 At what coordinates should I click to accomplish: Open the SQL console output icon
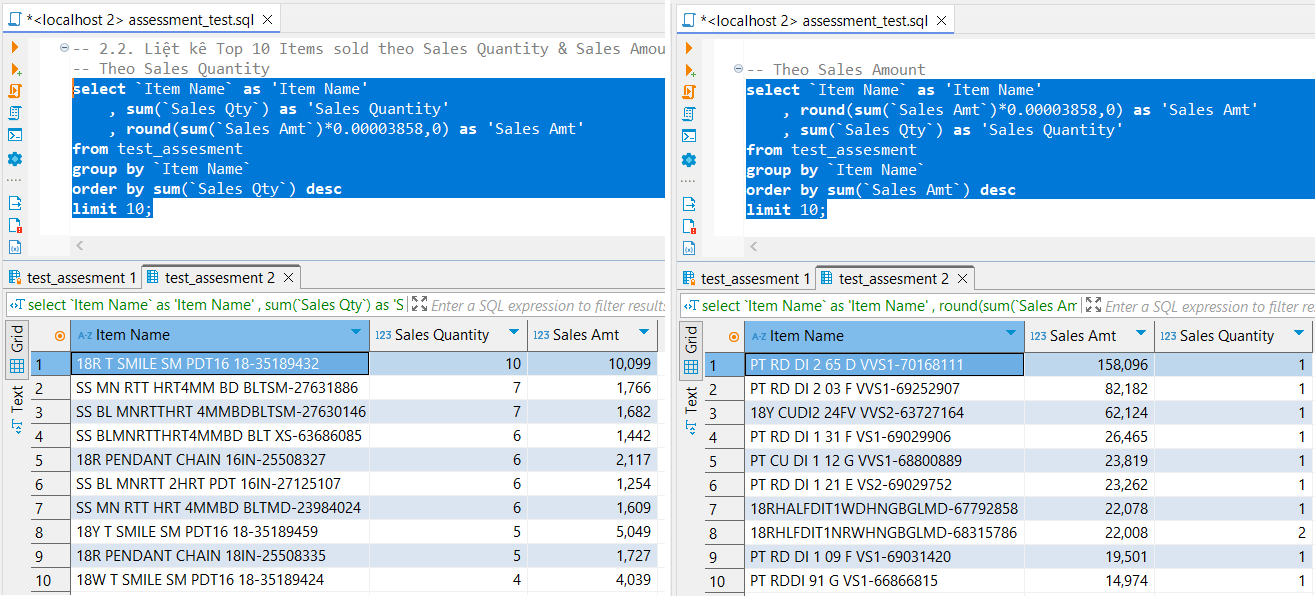13,136
